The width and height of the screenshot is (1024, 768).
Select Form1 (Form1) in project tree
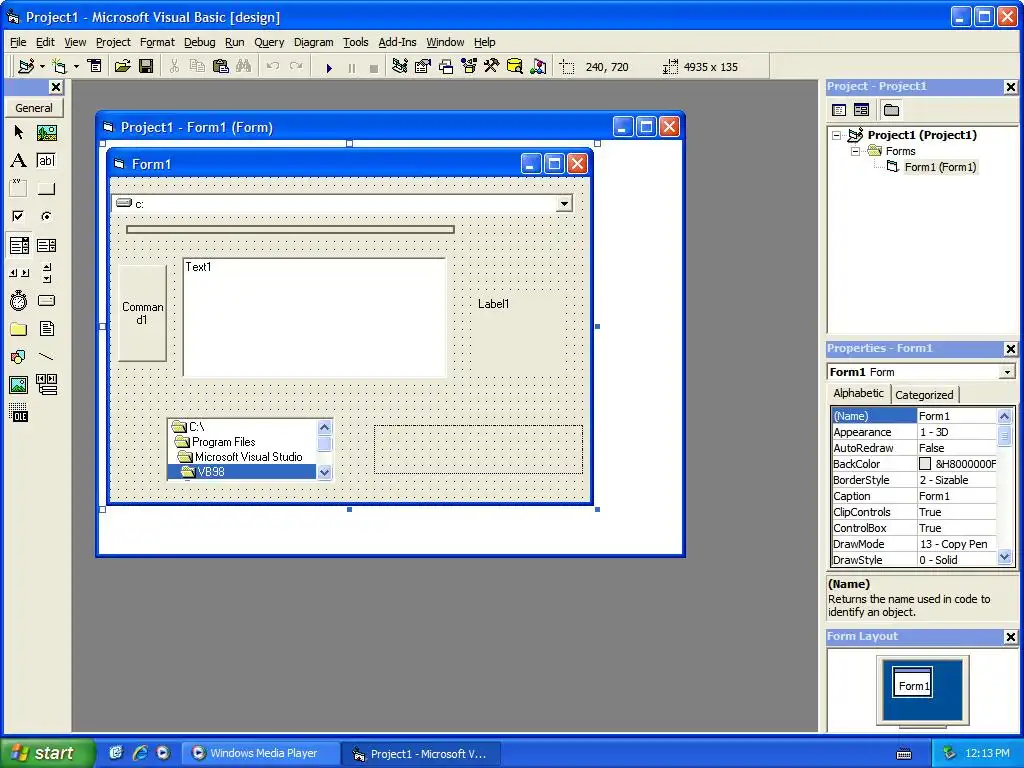point(940,167)
